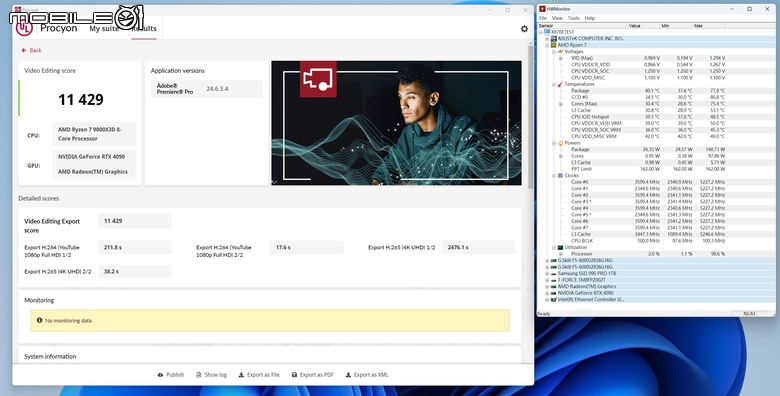Open HWMonitor Help menu

coord(590,18)
